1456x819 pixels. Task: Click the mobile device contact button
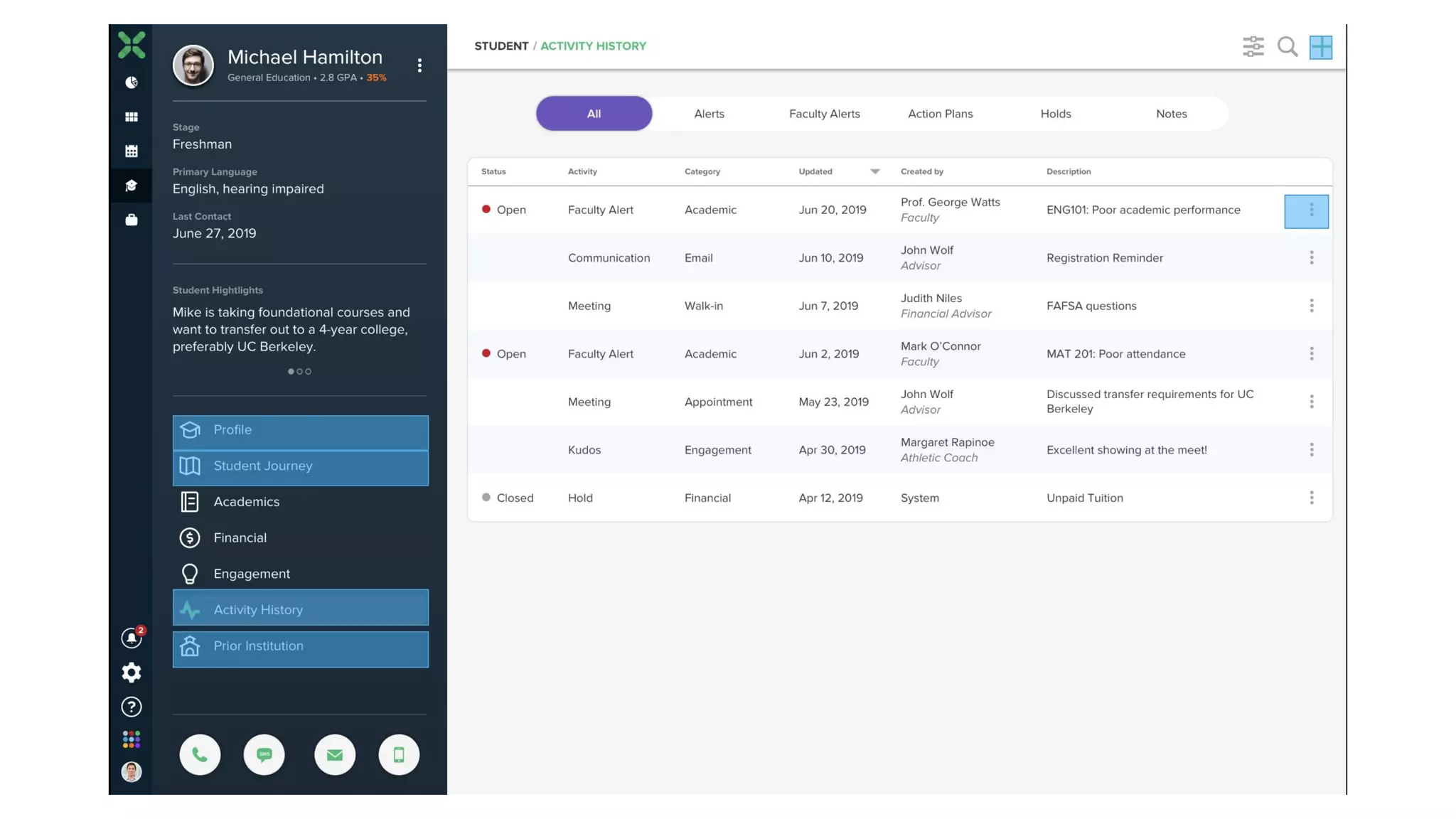click(x=399, y=754)
